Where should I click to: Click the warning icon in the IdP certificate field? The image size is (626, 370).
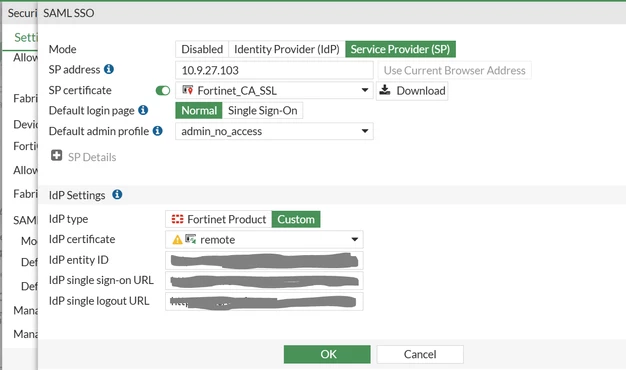[177, 239]
